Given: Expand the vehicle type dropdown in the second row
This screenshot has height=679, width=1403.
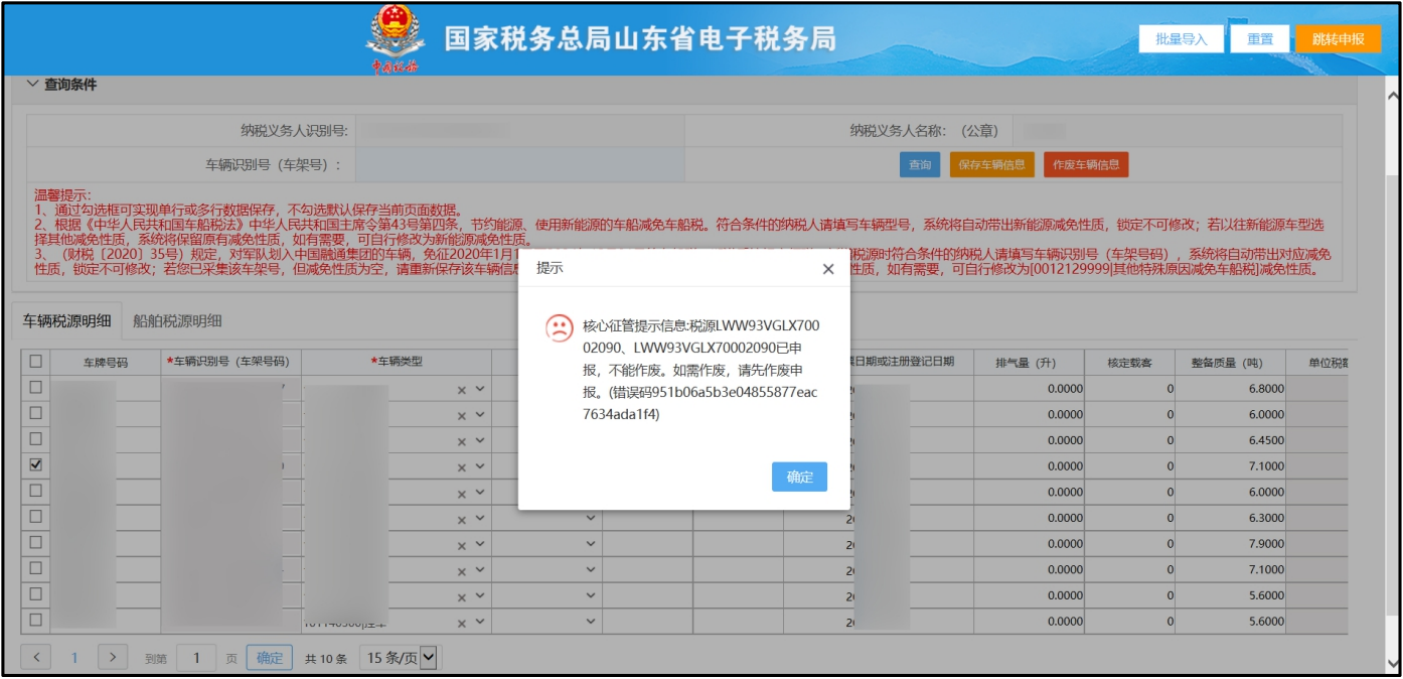Looking at the screenshot, I should click(x=480, y=414).
